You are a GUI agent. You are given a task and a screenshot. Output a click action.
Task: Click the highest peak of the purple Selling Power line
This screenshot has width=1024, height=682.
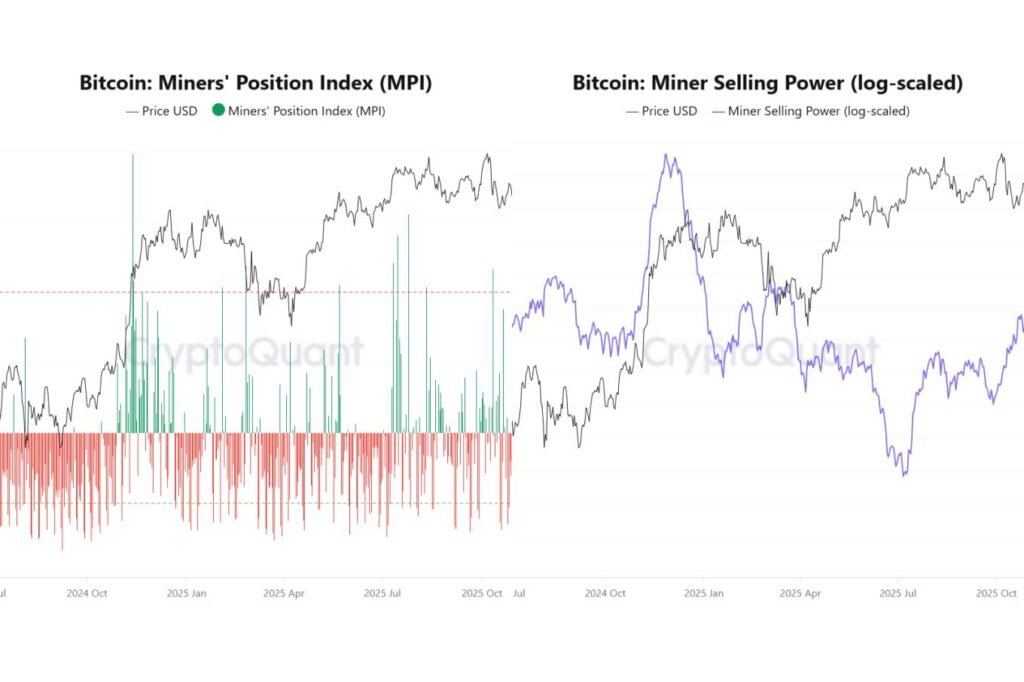click(667, 157)
